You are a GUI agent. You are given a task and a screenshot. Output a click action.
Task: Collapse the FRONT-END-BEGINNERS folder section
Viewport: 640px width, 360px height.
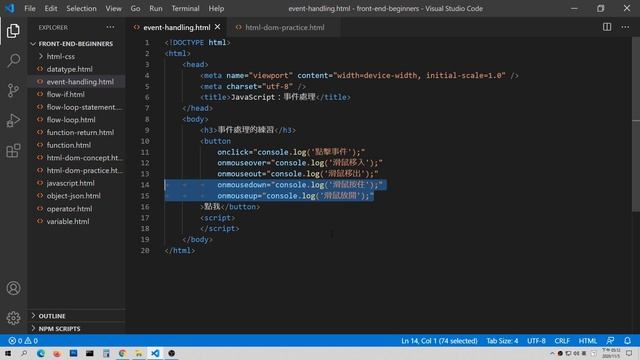(x=76, y=44)
